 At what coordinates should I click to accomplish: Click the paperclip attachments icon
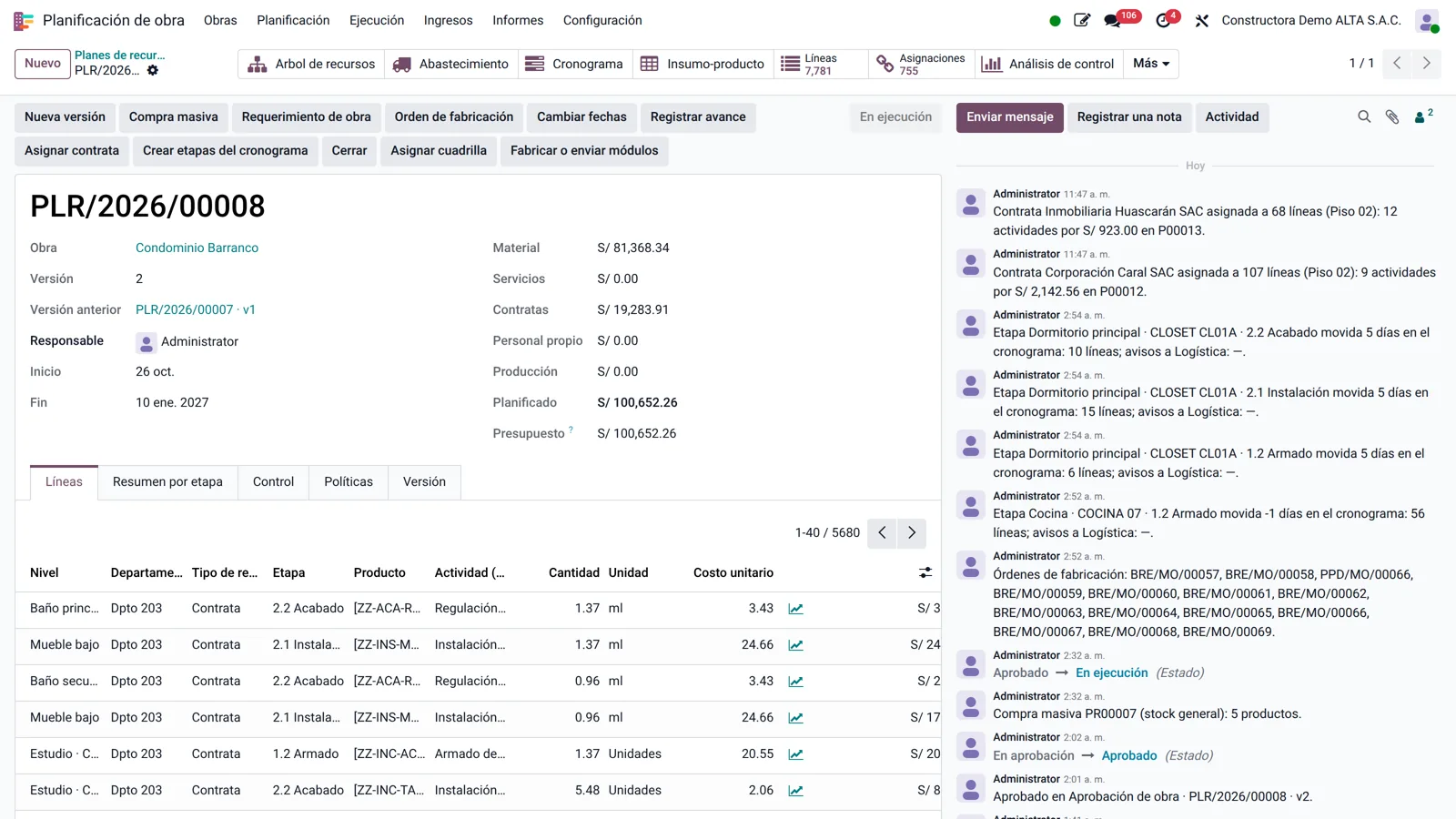click(x=1392, y=116)
